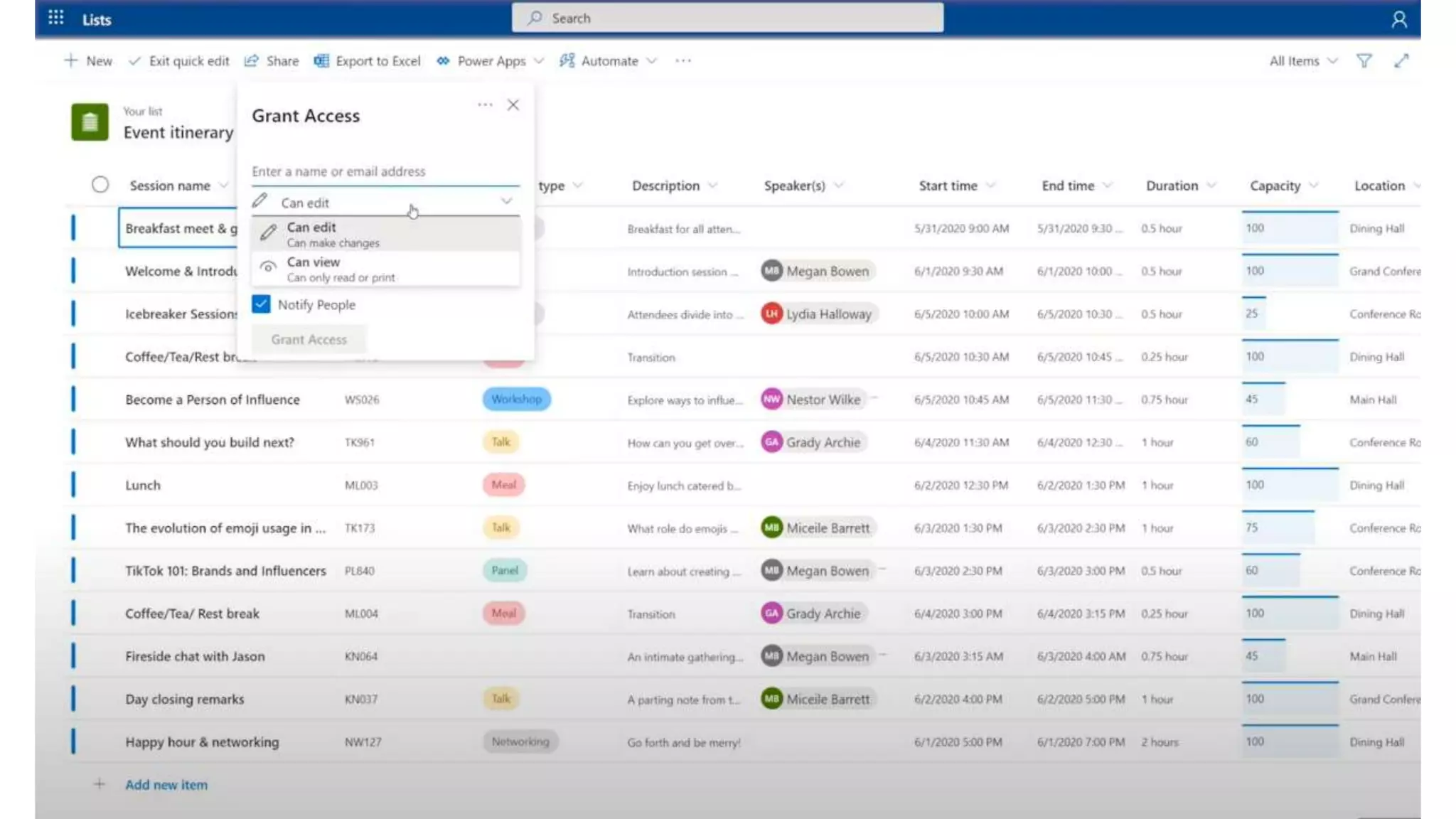This screenshot has width=1456, height=819.
Task: Expand list to full screen icon
Action: coord(1401,61)
